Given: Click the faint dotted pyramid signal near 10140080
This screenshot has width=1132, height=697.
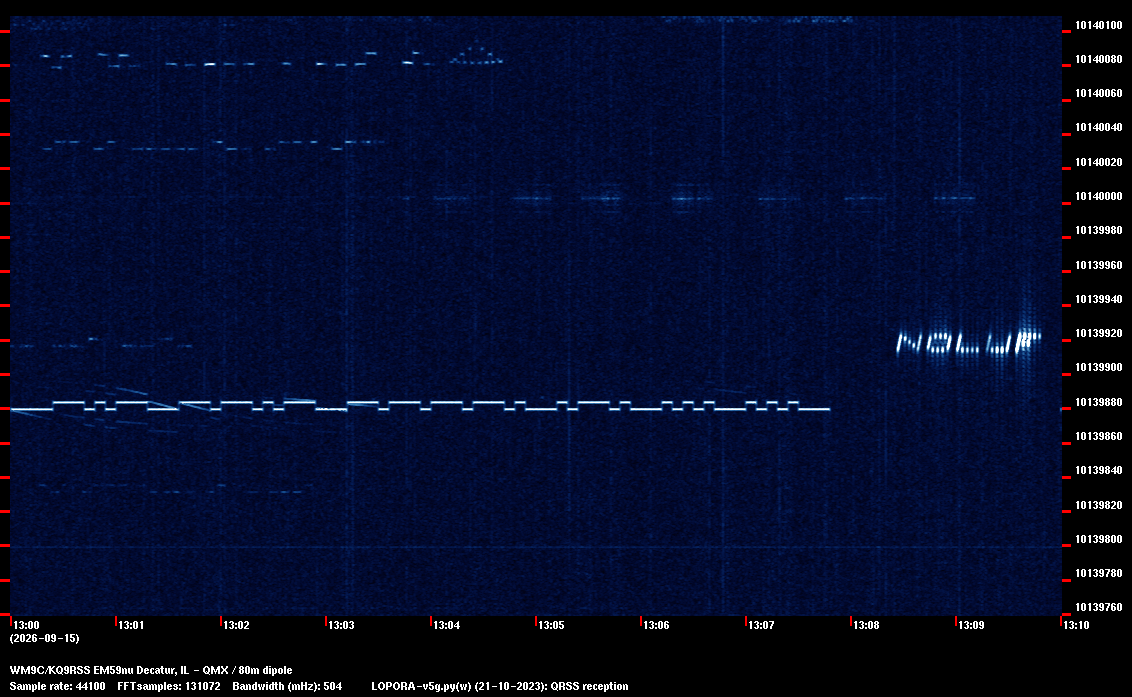Looking at the screenshot, I should 476,56.
